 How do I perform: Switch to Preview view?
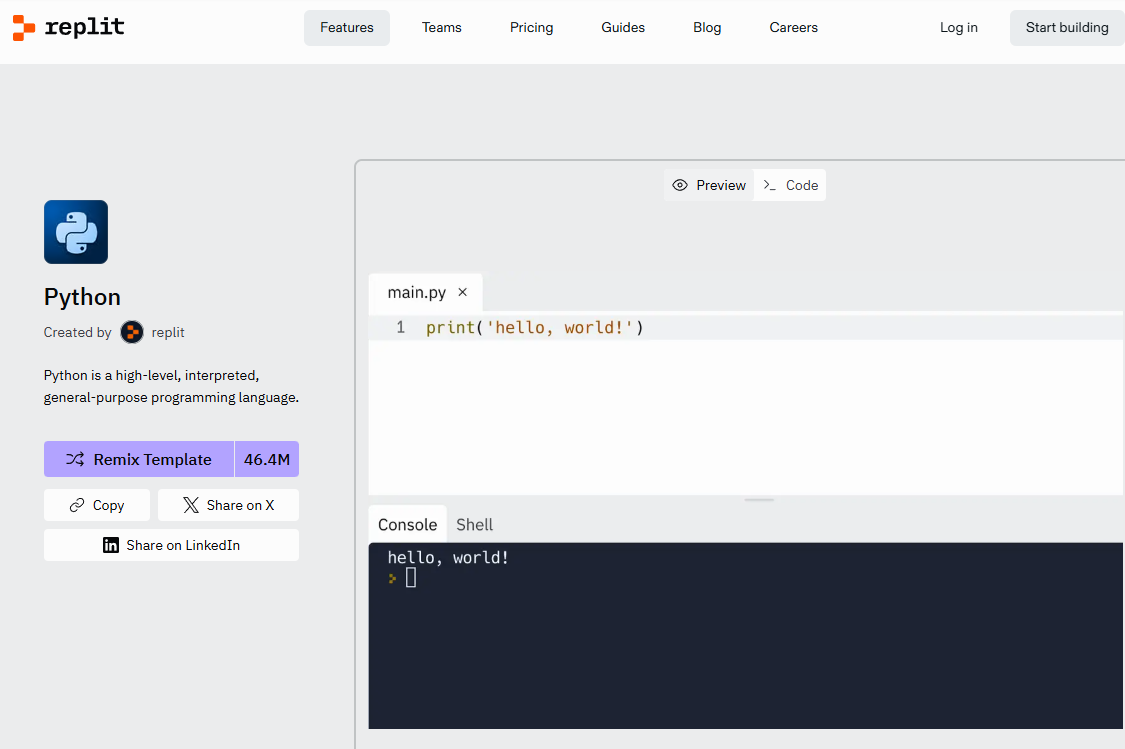(x=709, y=185)
